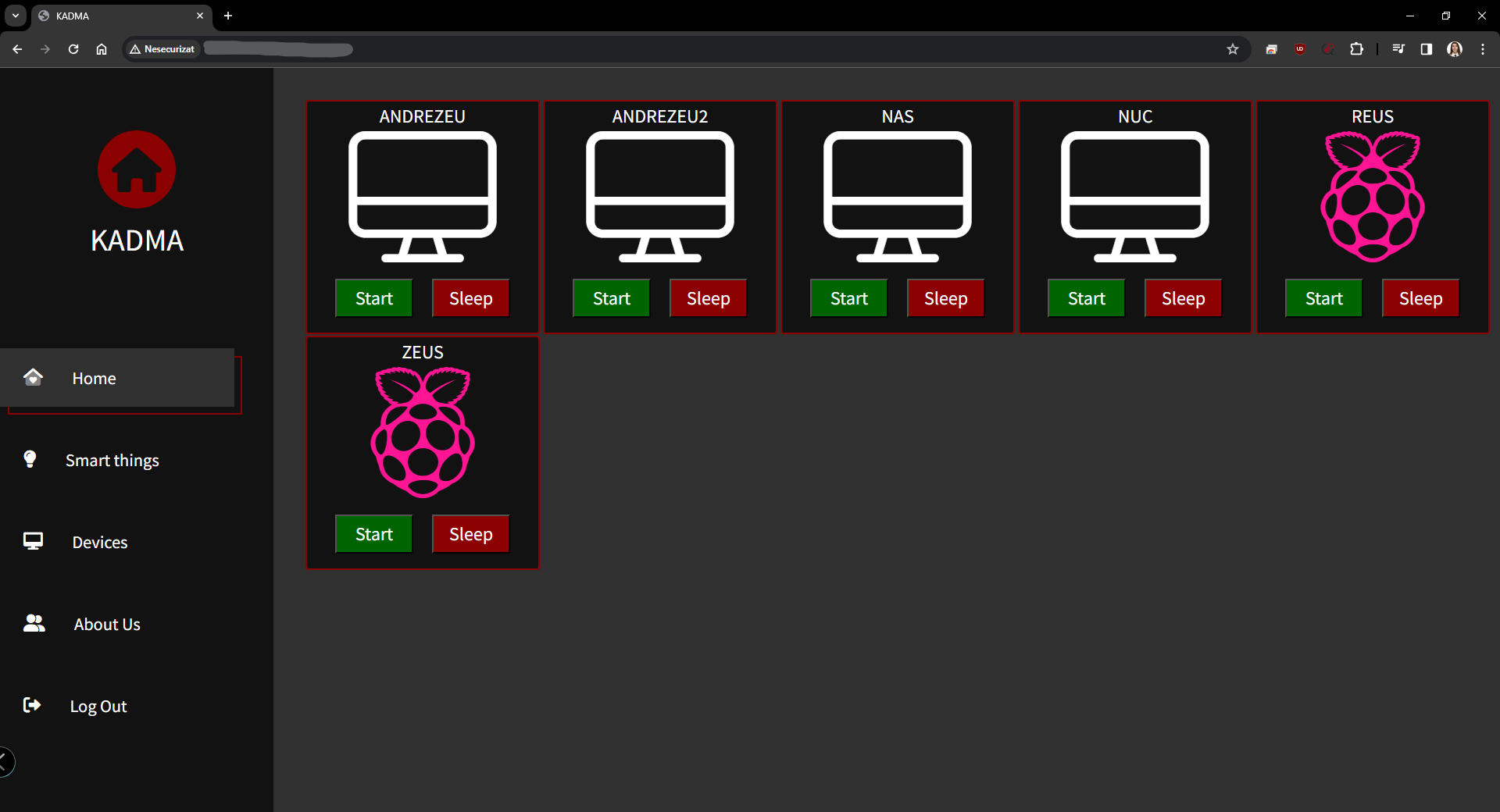Log Out from the sidebar
Image resolution: width=1500 pixels, height=812 pixels.
[98, 707]
